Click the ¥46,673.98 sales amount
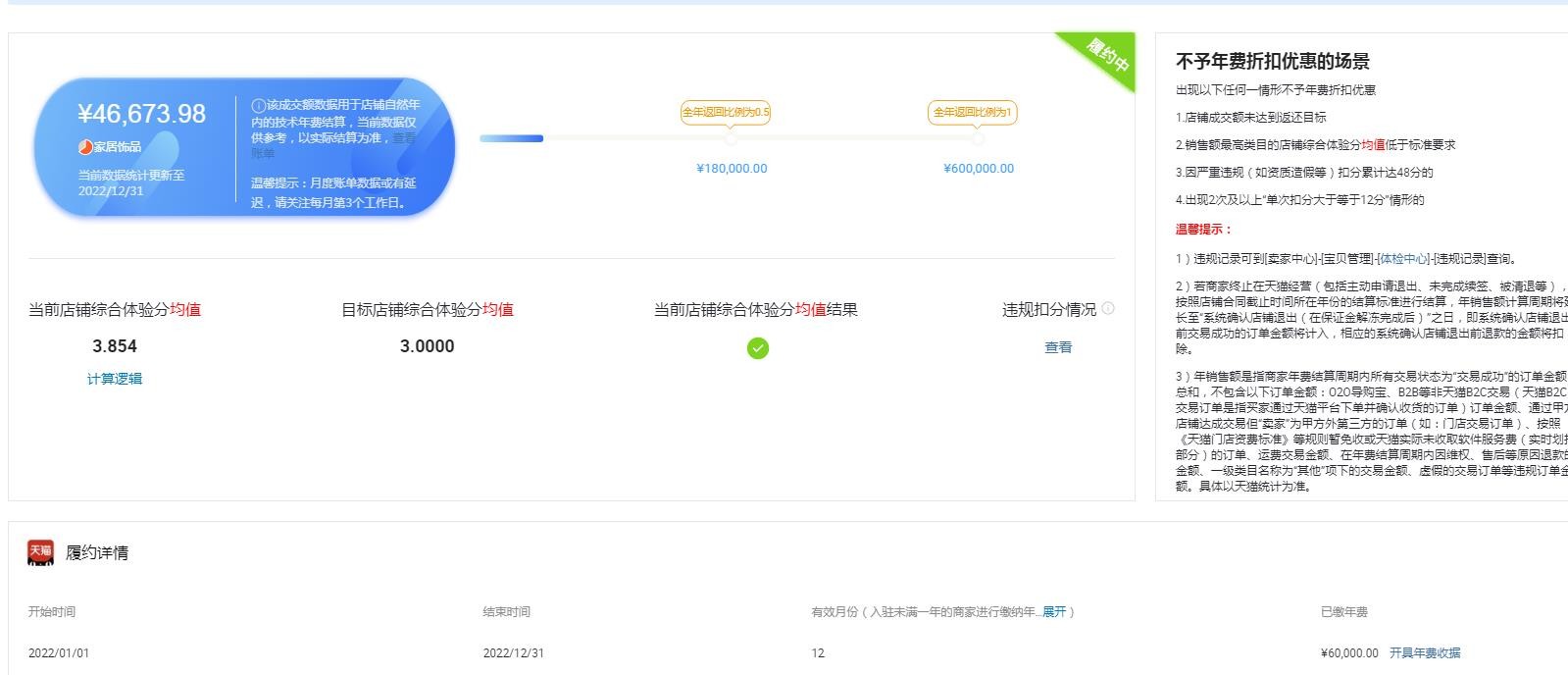The height and width of the screenshot is (675, 1568). click(x=142, y=114)
